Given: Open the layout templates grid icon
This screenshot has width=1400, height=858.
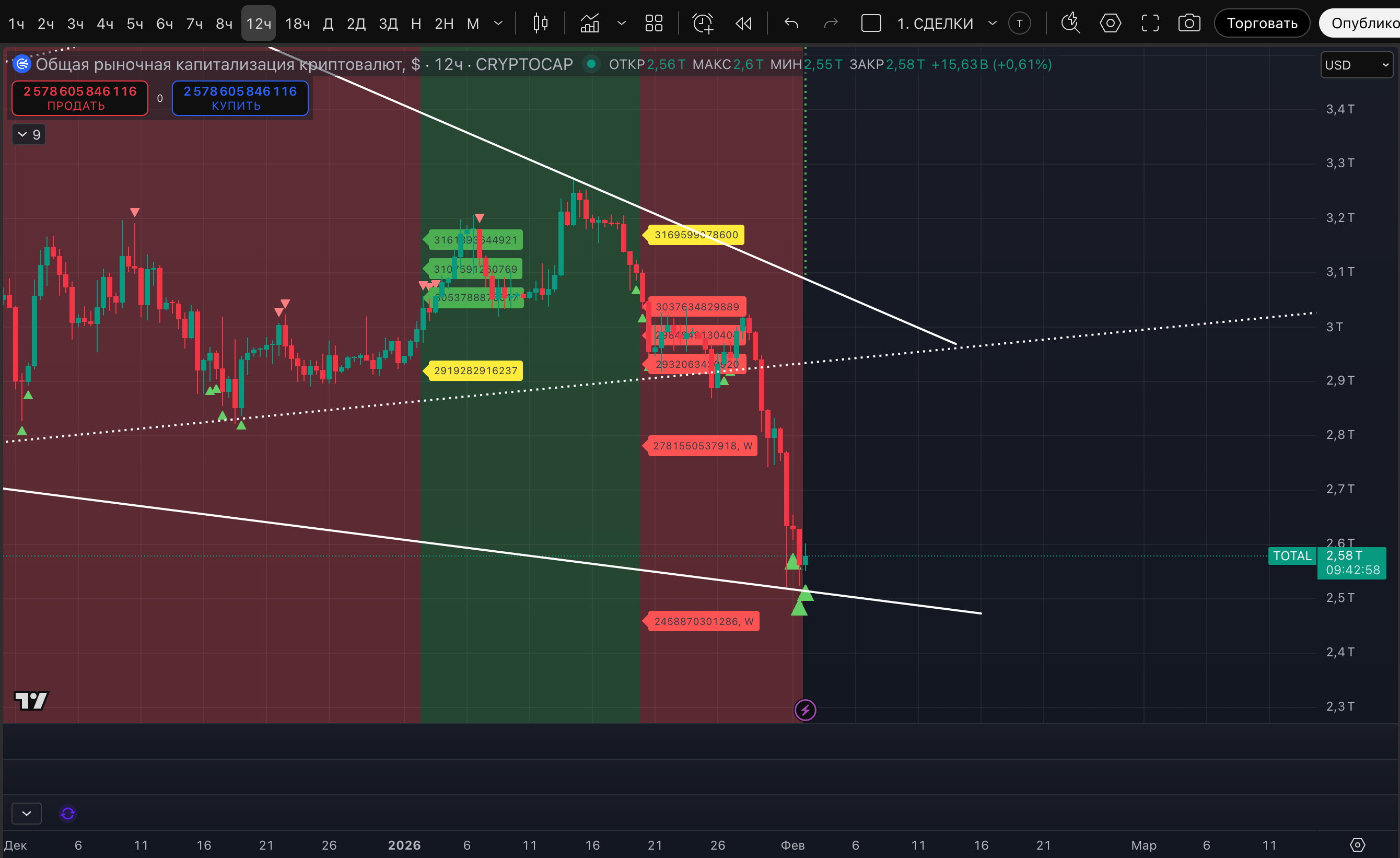Looking at the screenshot, I should click(x=654, y=24).
